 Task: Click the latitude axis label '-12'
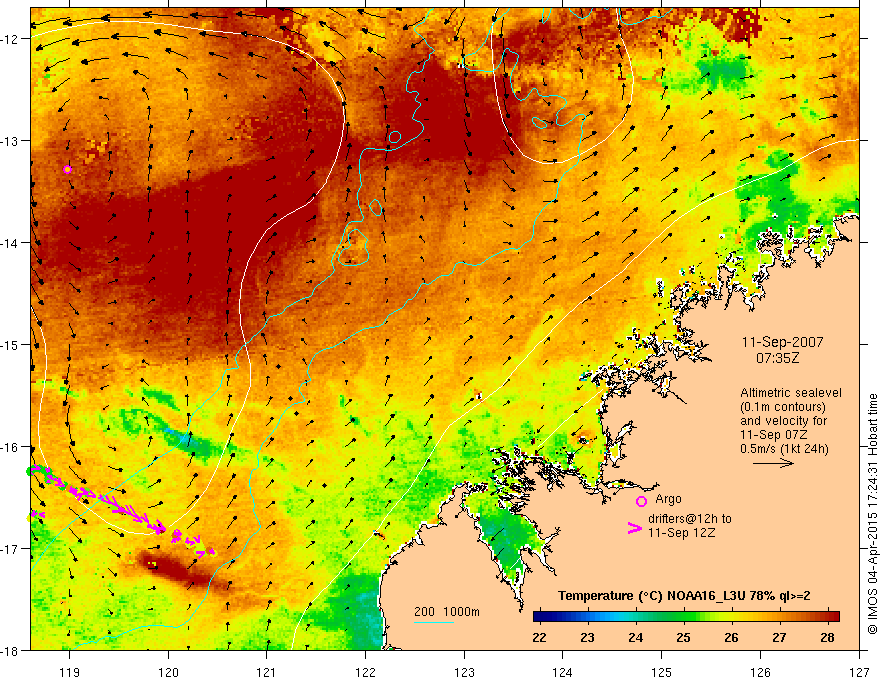point(11,39)
